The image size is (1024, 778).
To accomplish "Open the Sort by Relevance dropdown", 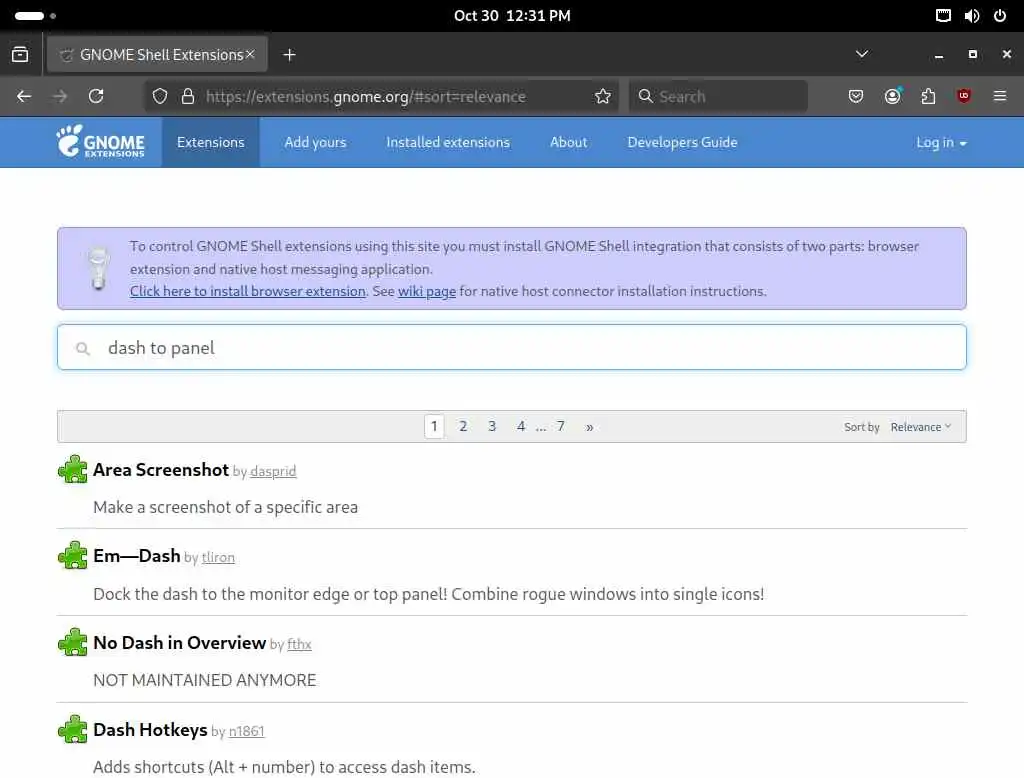I will 921,427.
